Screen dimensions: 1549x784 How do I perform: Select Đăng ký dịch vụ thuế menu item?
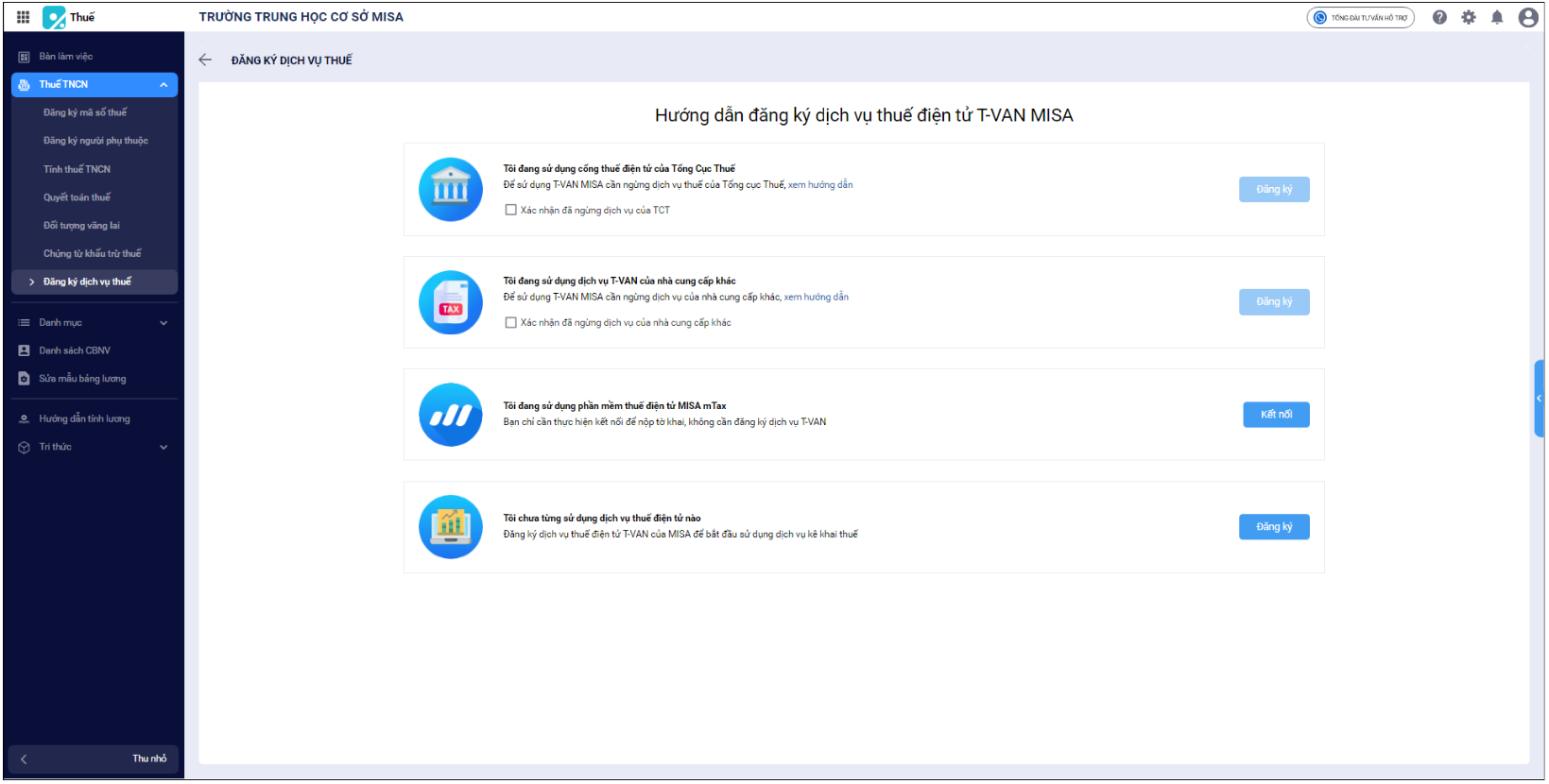tap(95, 281)
